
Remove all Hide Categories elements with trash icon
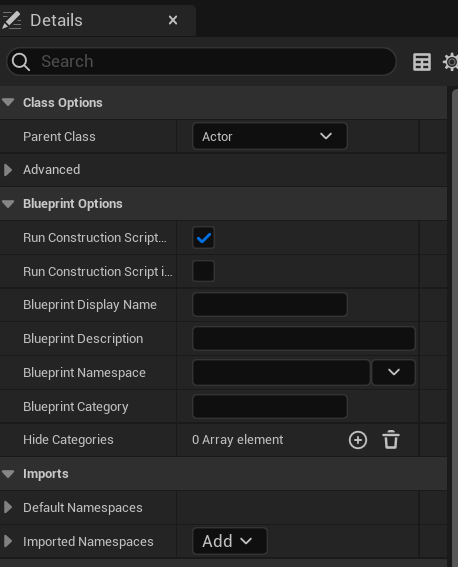(x=391, y=440)
